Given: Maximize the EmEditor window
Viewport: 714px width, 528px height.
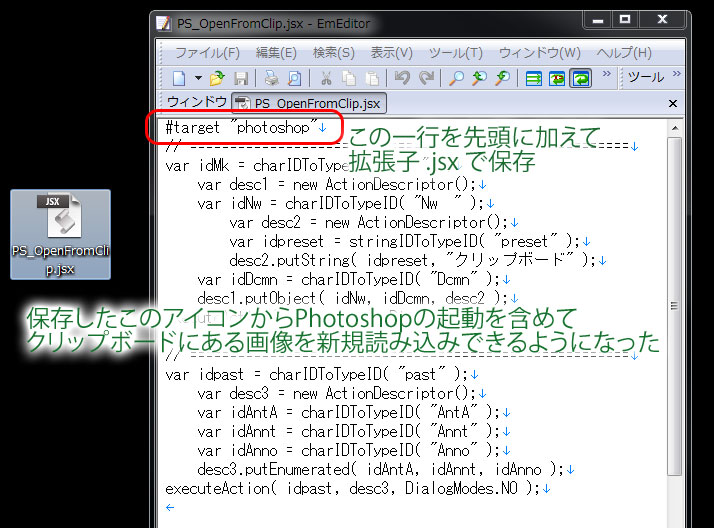Looking at the screenshot, I should [x=625, y=20].
